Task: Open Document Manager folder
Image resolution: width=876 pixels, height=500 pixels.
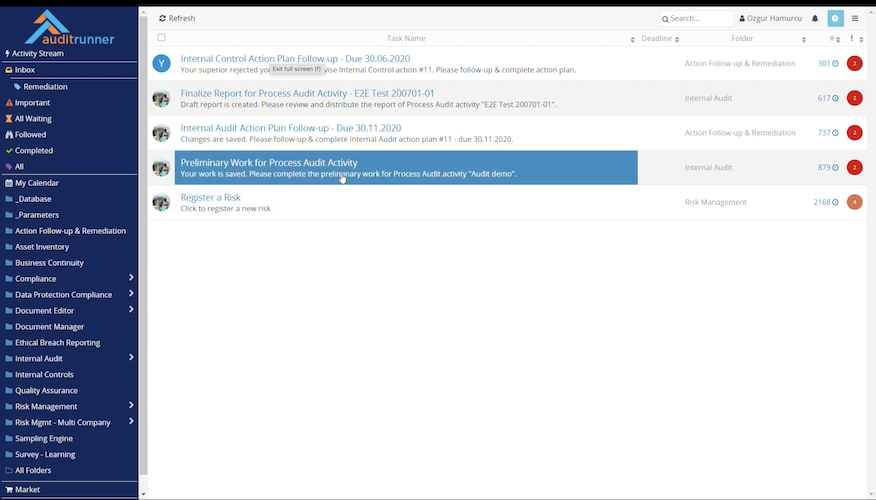Action: pos(45,327)
